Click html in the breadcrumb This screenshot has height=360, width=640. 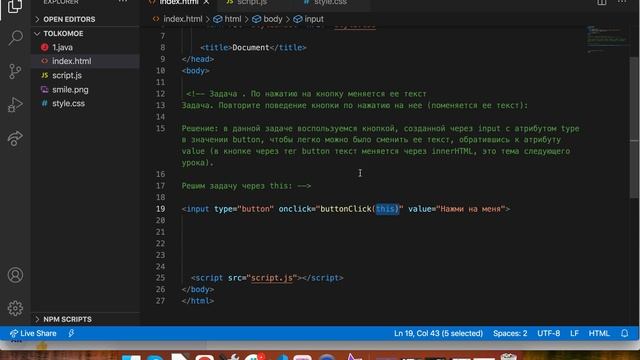click(x=232, y=19)
